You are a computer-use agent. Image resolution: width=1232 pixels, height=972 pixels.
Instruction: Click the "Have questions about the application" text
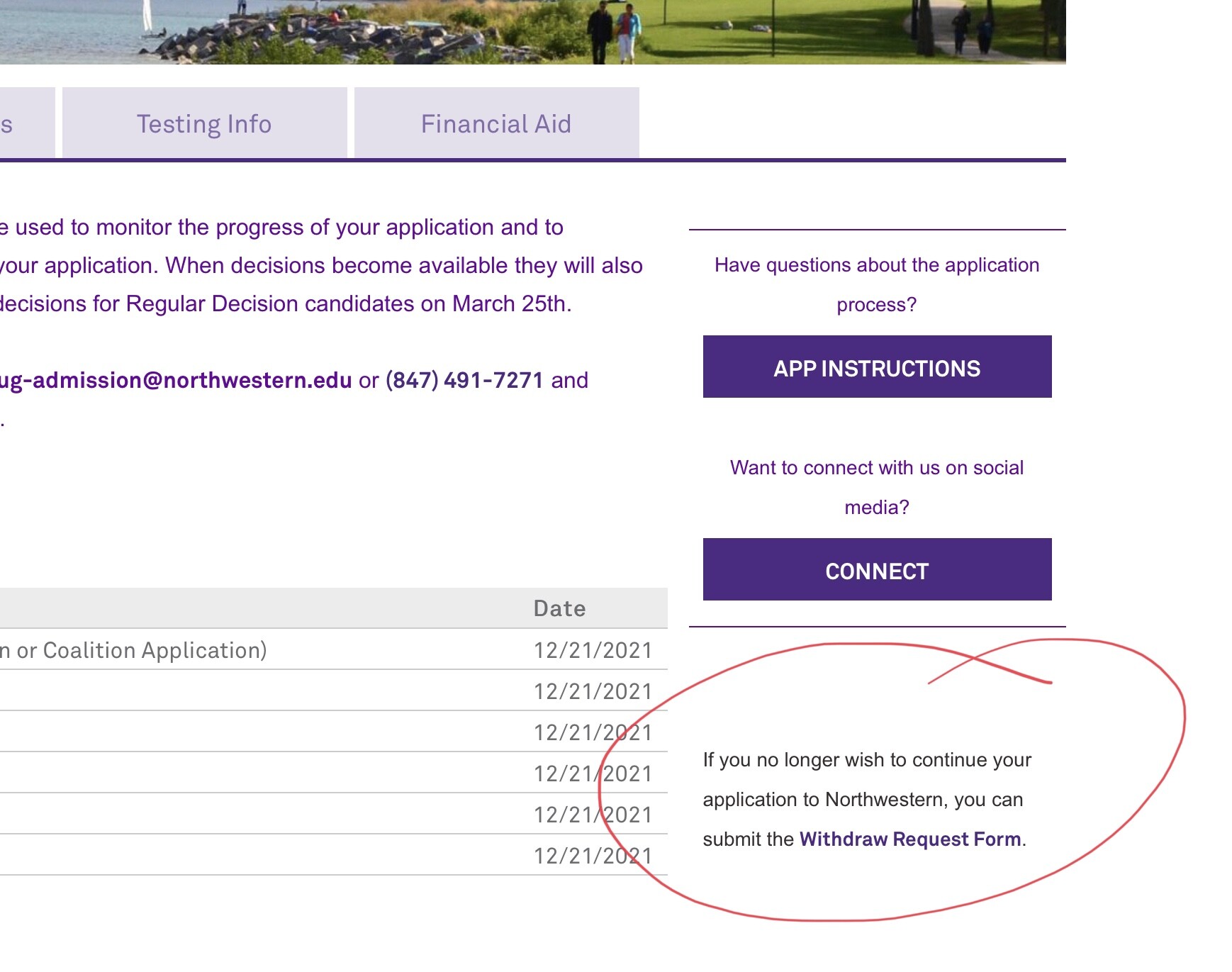click(x=877, y=265)
